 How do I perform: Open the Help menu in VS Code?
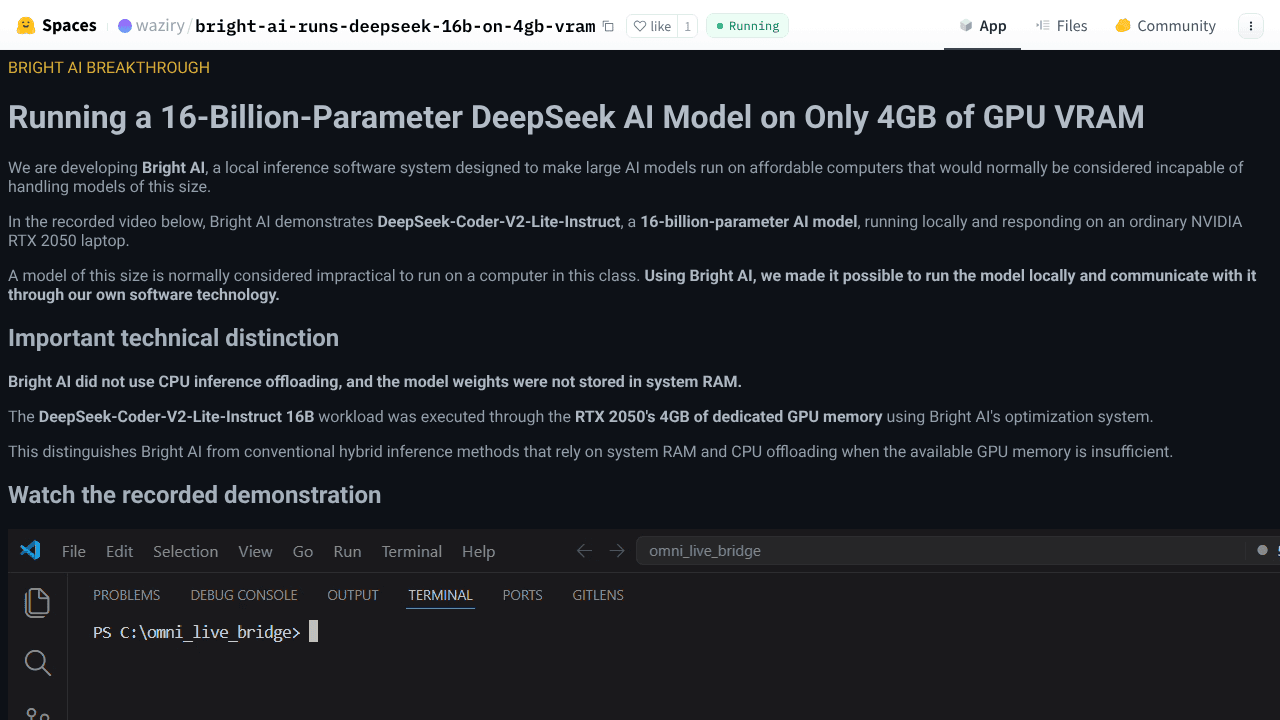coord(478,551)
